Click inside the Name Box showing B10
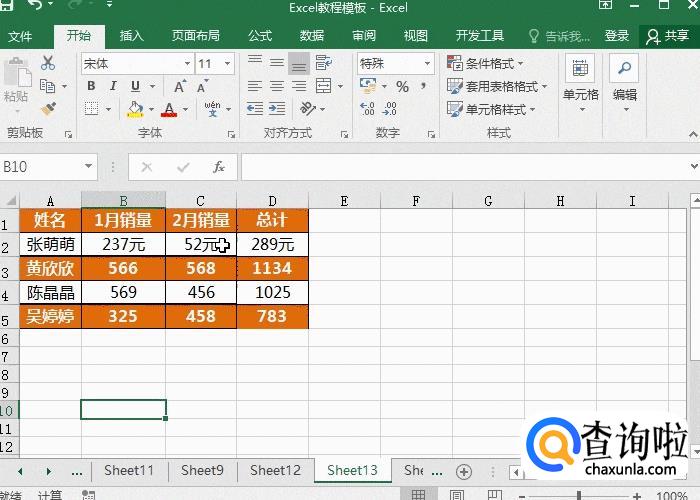Screen dimensions: 700x500 [40, 167]
